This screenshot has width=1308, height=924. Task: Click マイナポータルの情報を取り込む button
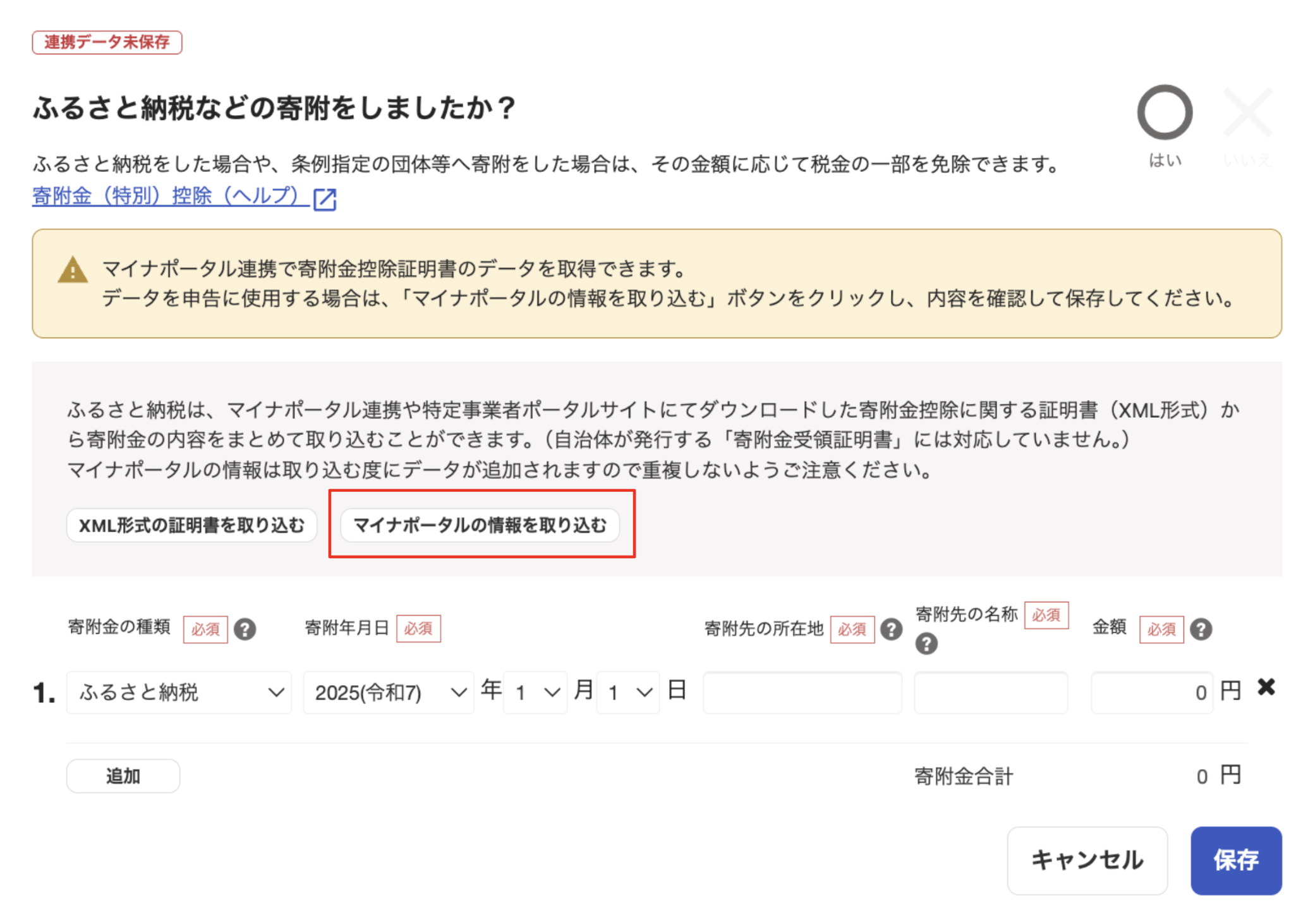coord(480,525)
